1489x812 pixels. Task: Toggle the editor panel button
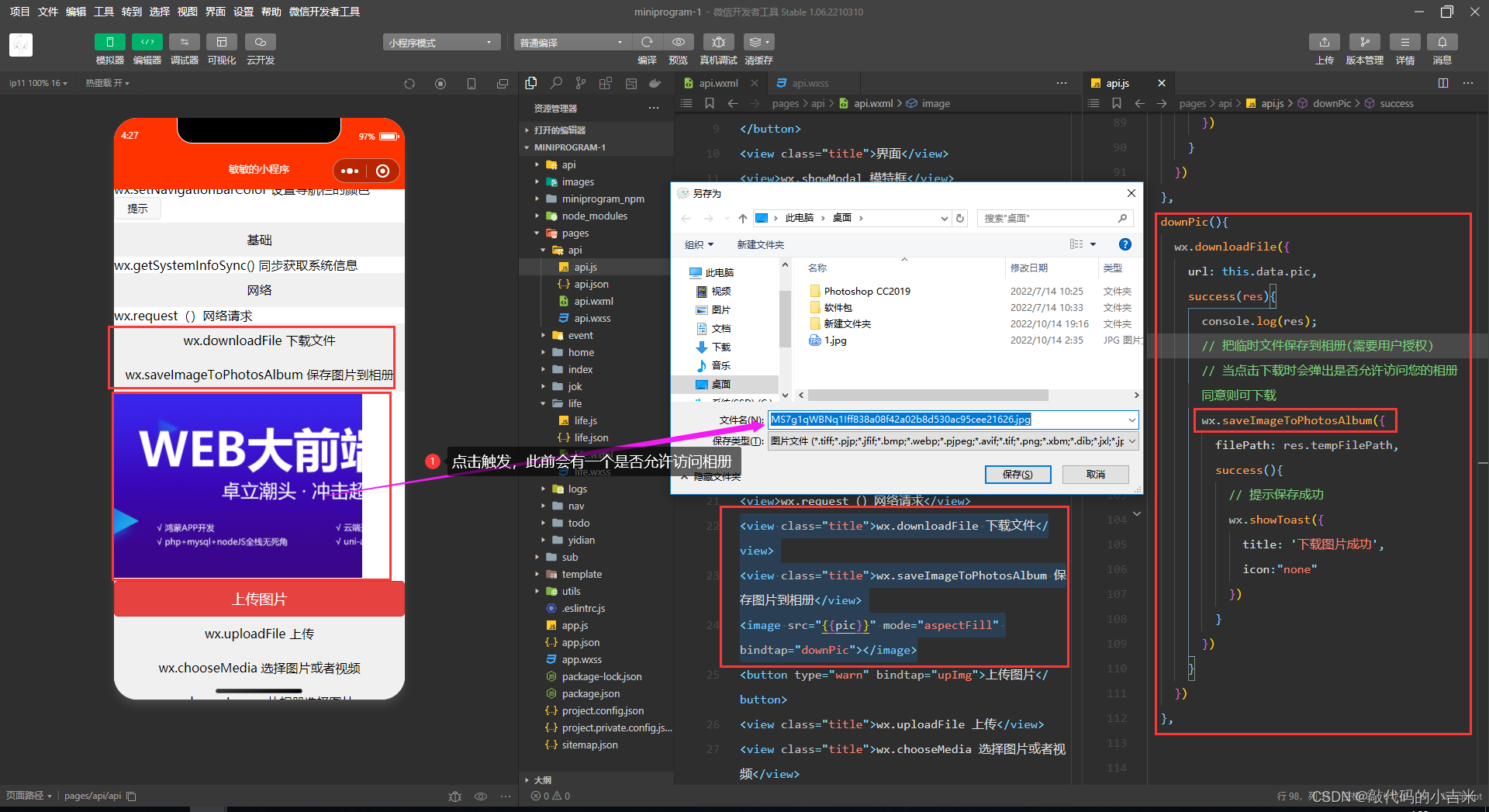[x=147, y=42]
